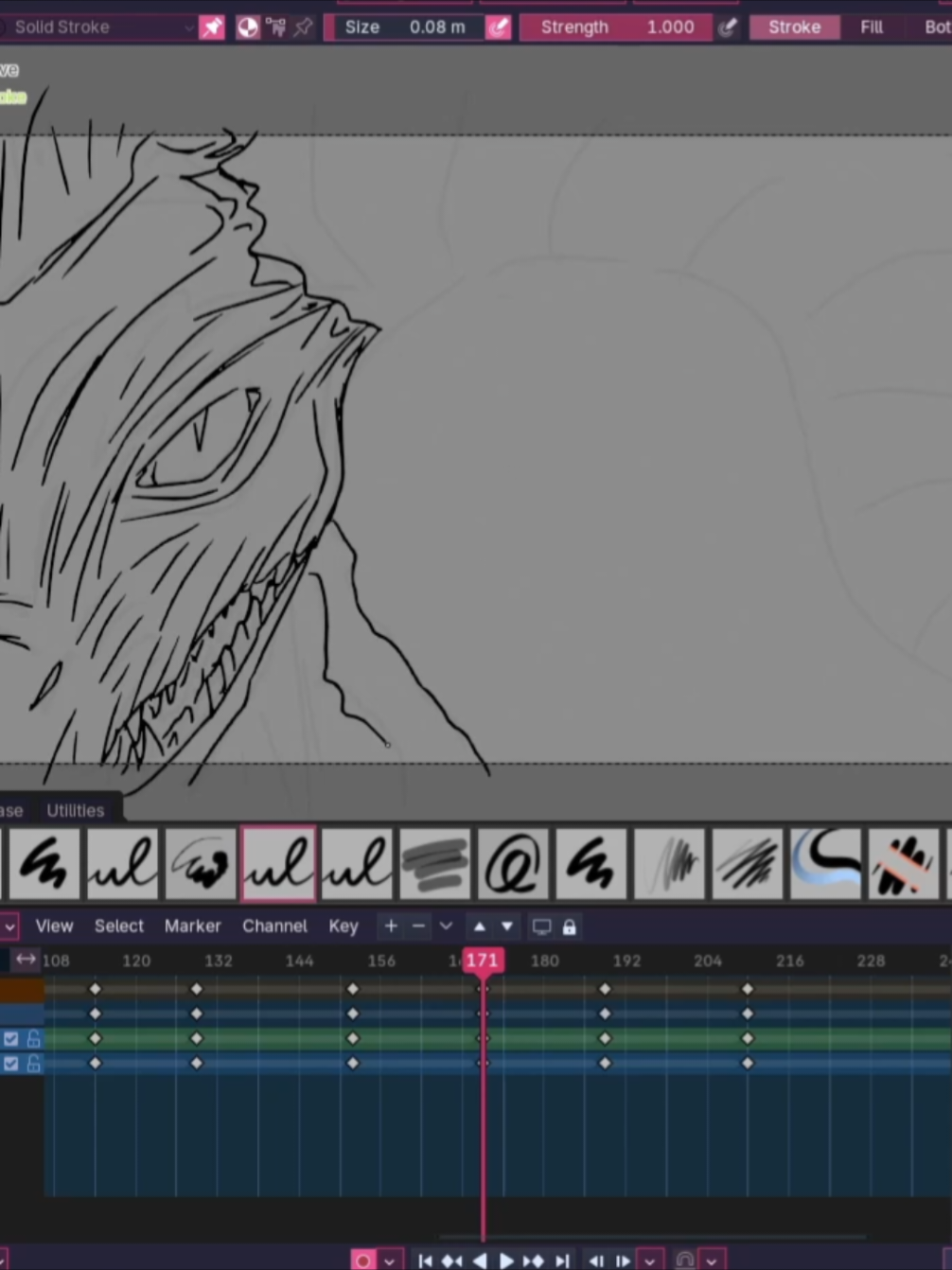Choose the gray marker strokes brush
Image resolution: width=952 pixels, height=1270 pixels.
(x=435, y=864)
